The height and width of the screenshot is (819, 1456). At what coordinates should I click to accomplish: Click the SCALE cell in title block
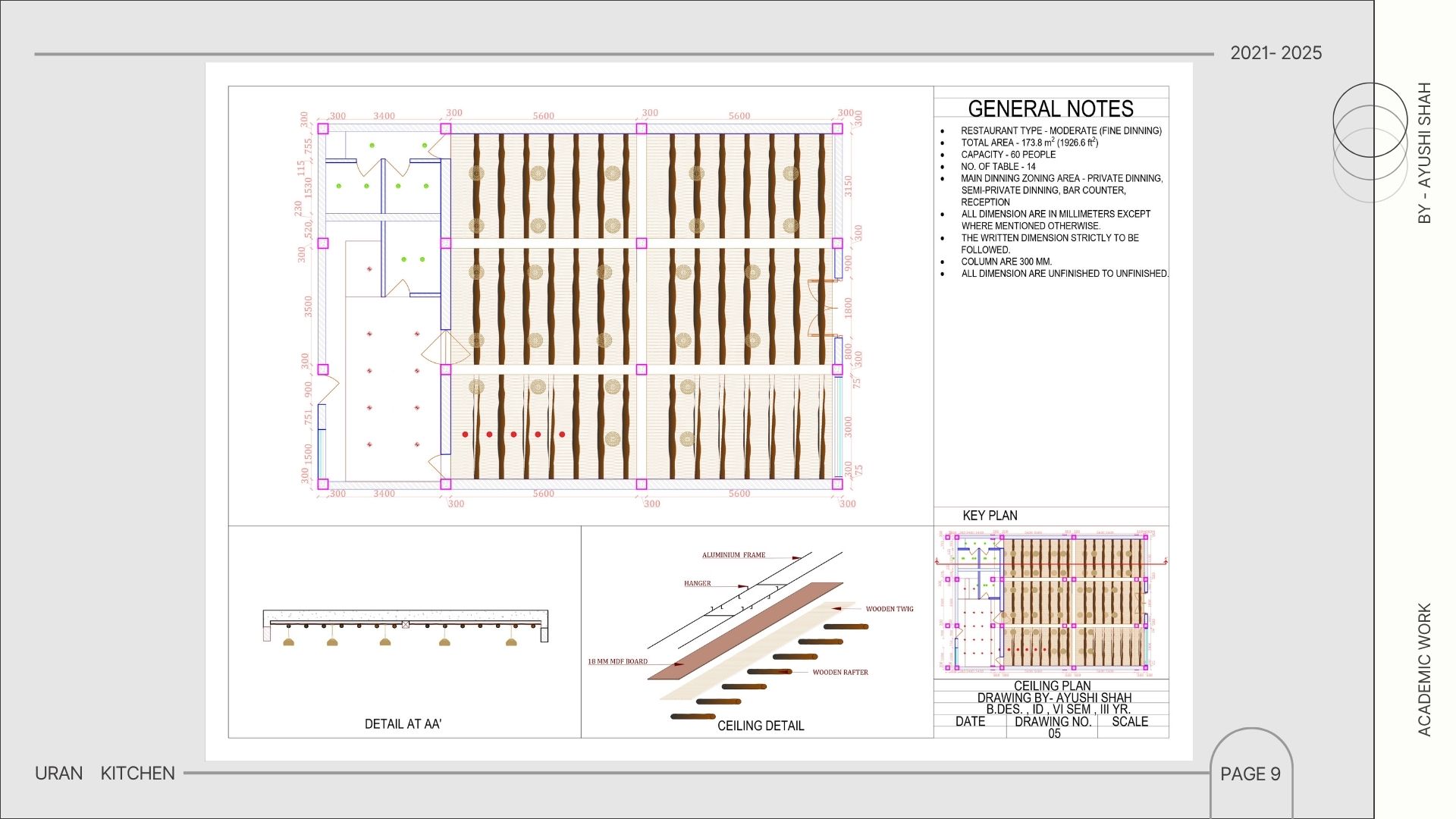[1130, 722]
